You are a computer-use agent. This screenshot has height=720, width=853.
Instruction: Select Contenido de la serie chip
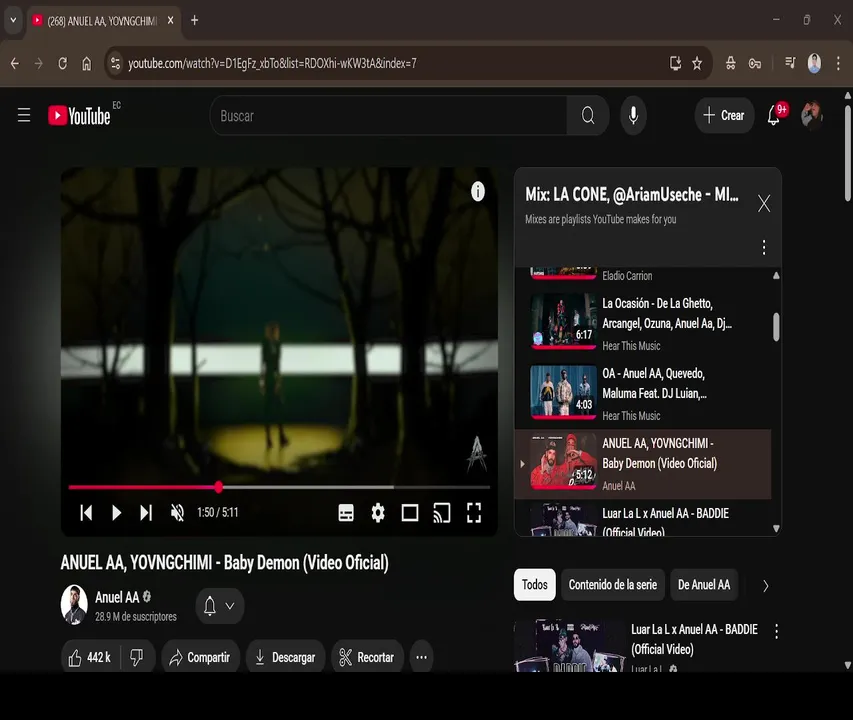coord(613,585)
